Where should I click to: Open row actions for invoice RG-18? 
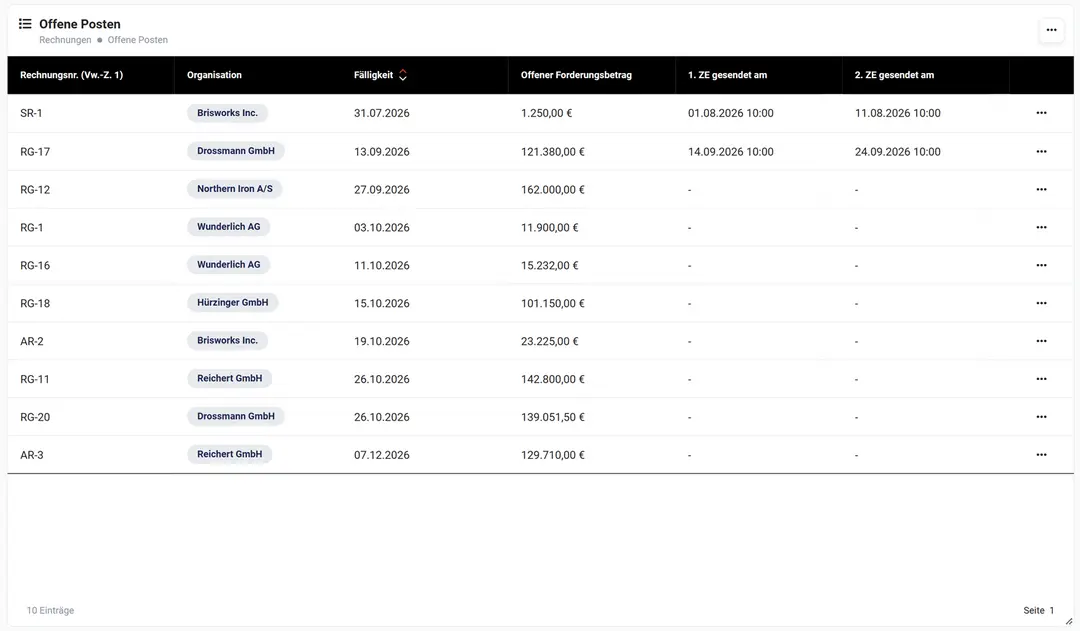(x=1041, y=303)
